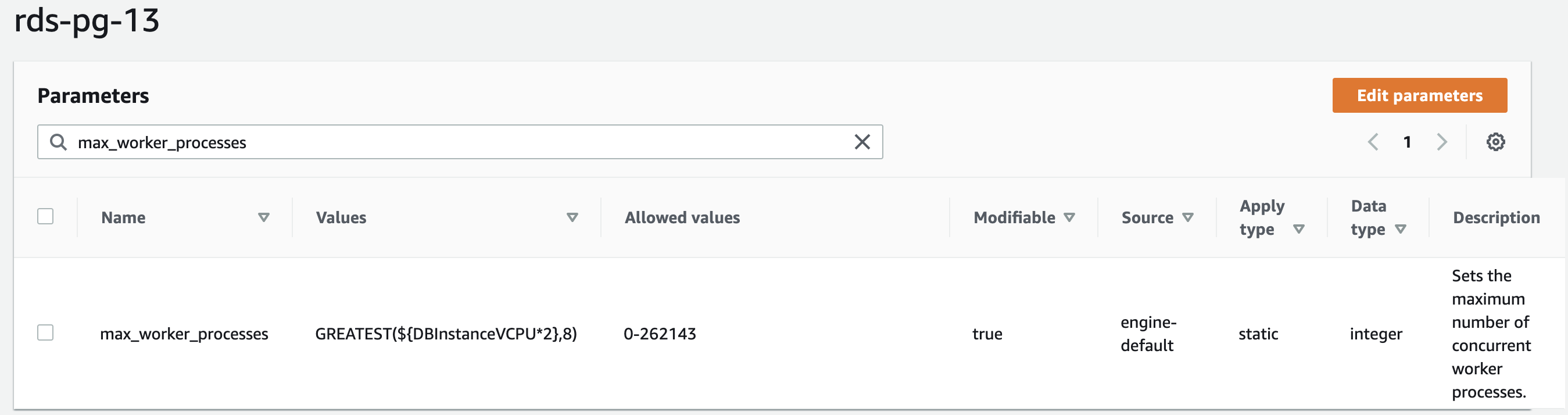Sort by Modifiable column arrow
This screenshot has width=1568, height=415.
pyautogui.click(x=1069, y=218)
